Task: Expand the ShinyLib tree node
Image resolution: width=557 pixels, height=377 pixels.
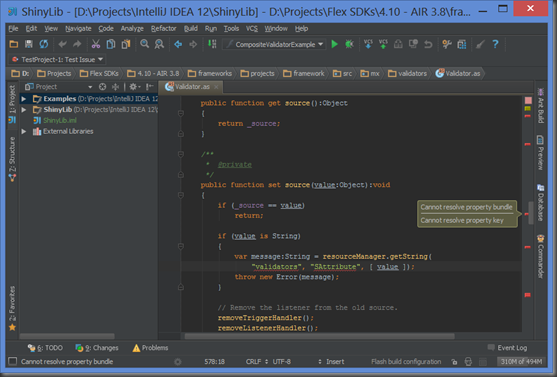Action: 23,110
